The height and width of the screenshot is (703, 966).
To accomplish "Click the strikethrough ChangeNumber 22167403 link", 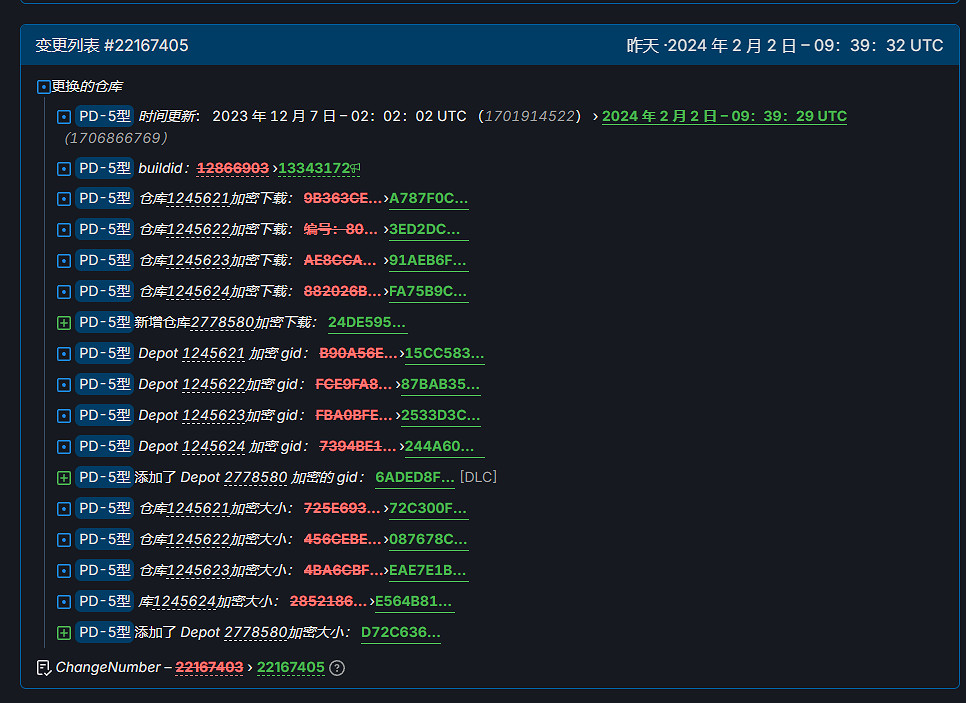I will pos(209,667).
